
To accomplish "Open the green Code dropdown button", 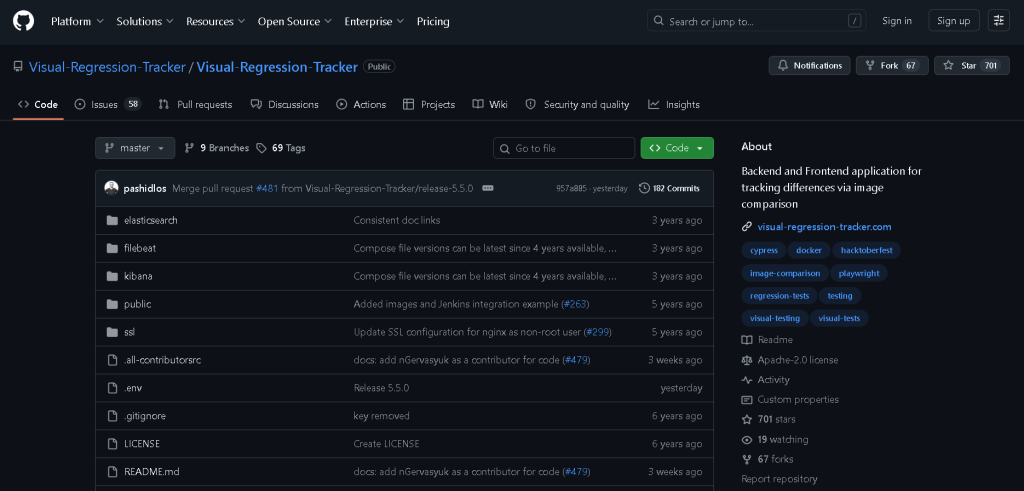I will point(677,148).
